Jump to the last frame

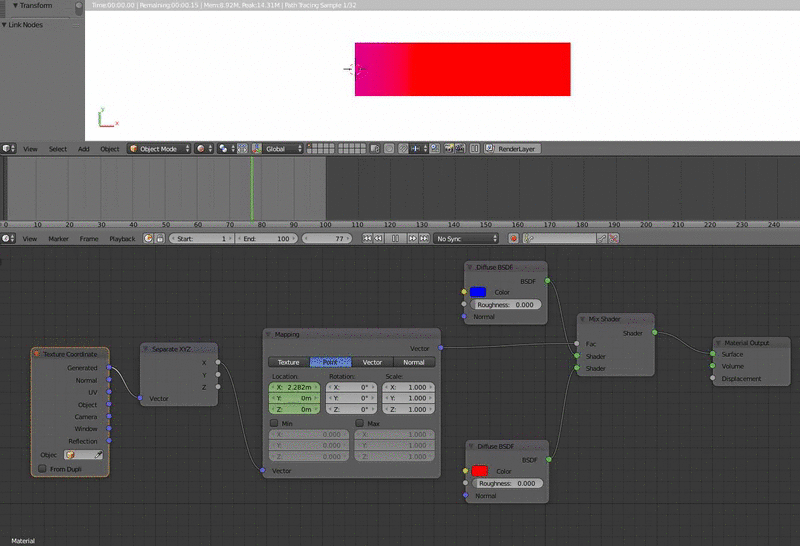(x=424, y=238)
